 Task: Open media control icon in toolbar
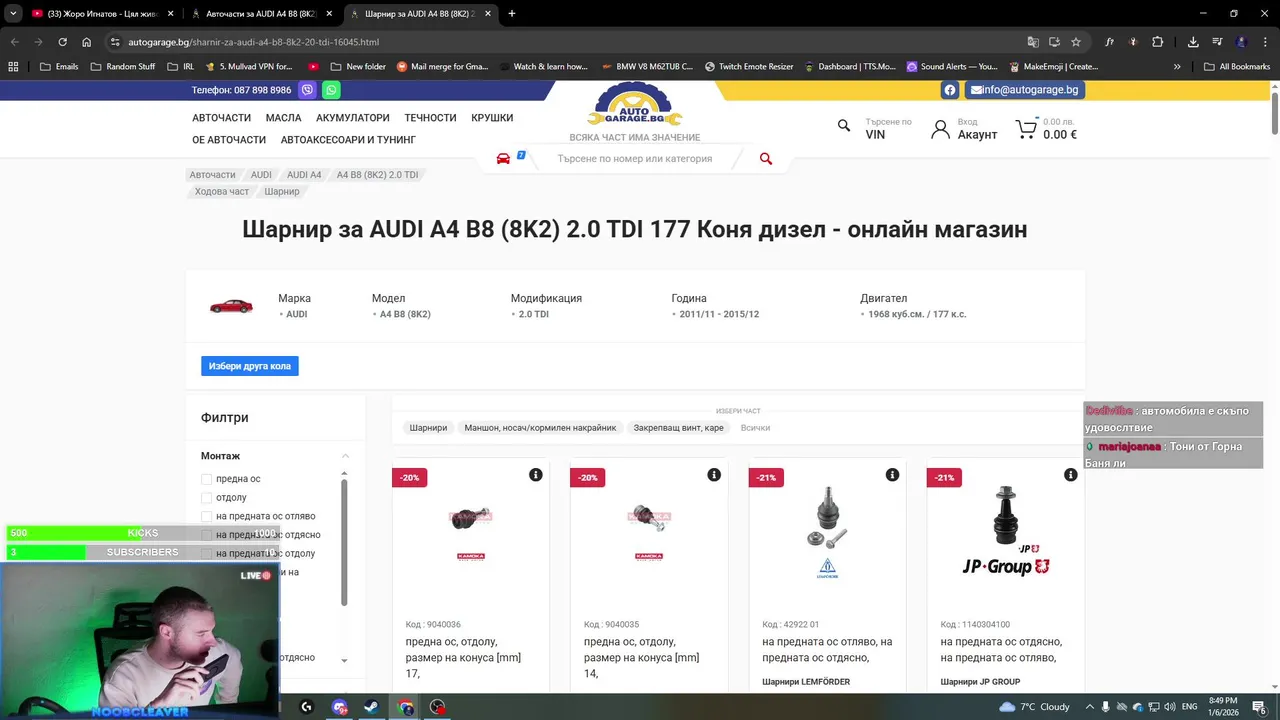pos(1217,42)
